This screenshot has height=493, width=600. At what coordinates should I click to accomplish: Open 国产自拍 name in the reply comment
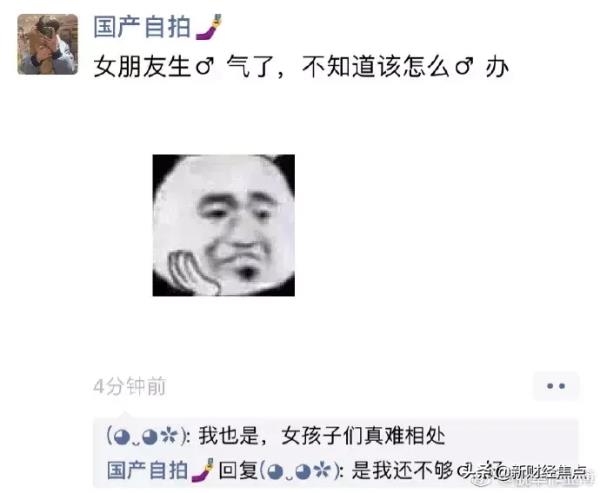click(x=147, y=470)
